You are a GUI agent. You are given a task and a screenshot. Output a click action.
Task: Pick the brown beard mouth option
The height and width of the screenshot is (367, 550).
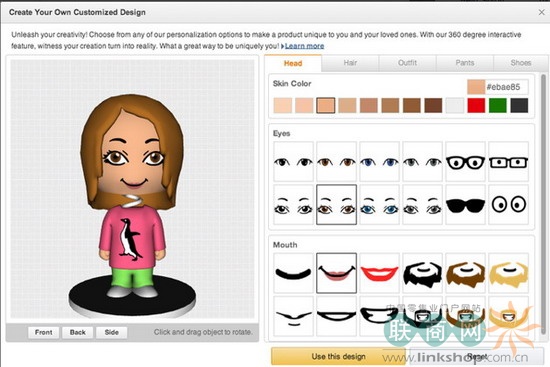465,273
